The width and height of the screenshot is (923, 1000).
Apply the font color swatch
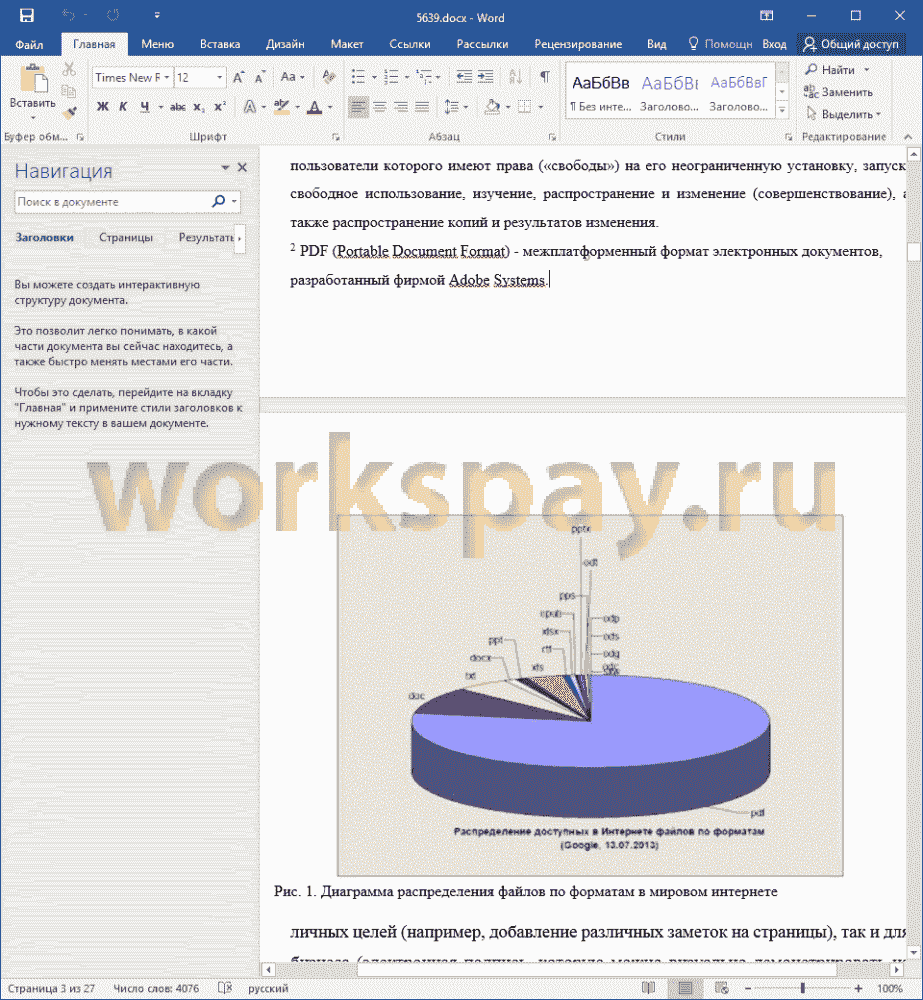point(314,107)
